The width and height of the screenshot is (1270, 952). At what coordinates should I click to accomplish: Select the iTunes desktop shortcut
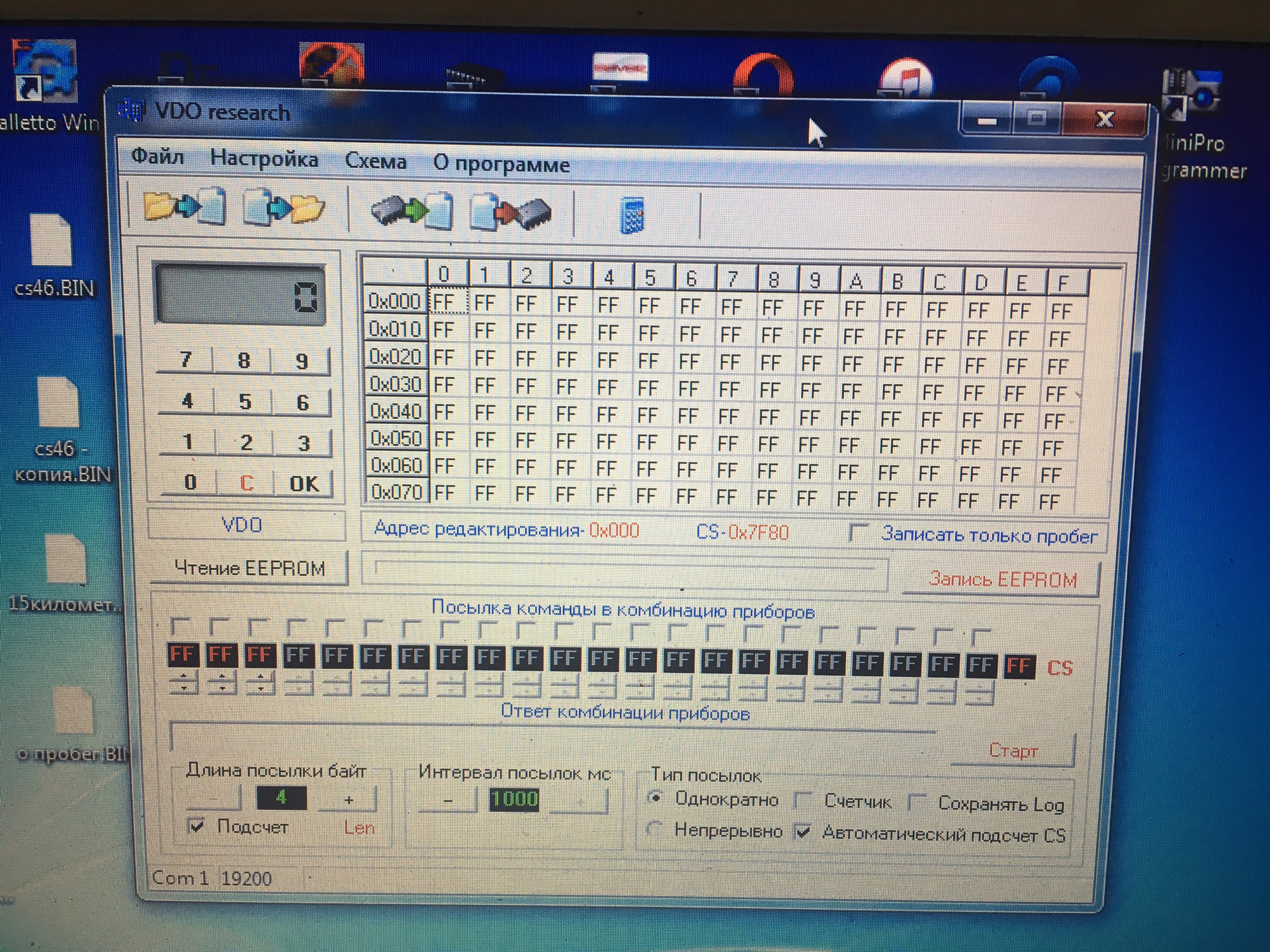point(907,79)
